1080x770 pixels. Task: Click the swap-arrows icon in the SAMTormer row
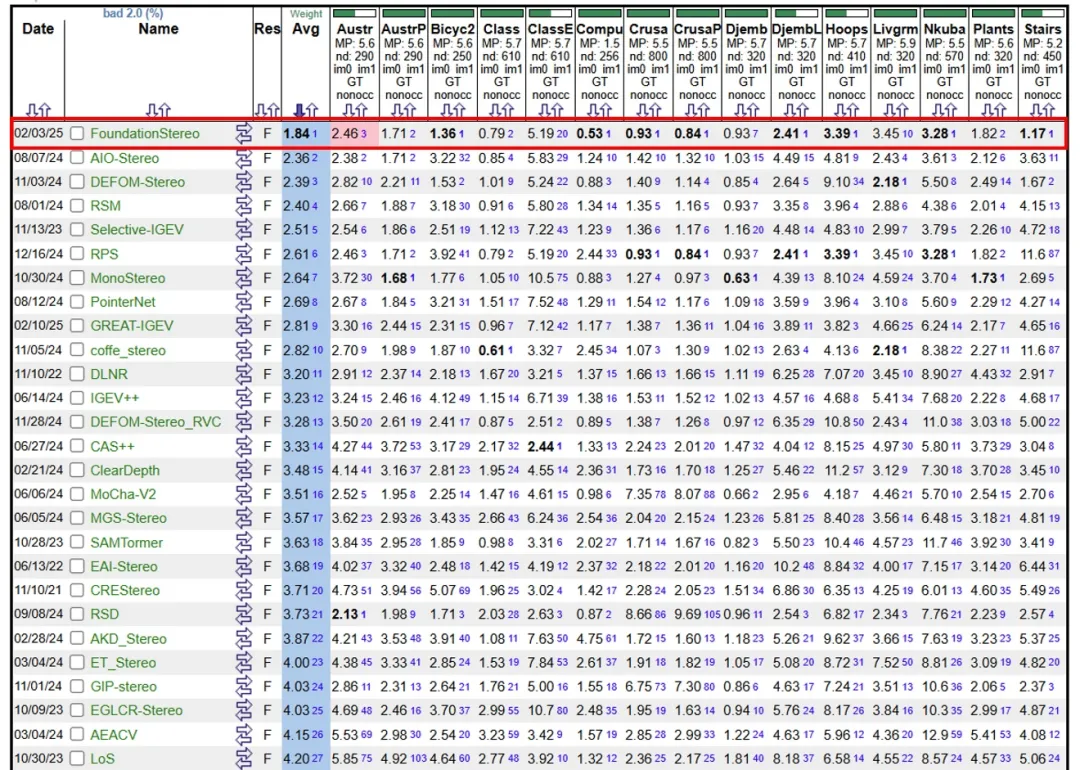(x=243, y=543)
